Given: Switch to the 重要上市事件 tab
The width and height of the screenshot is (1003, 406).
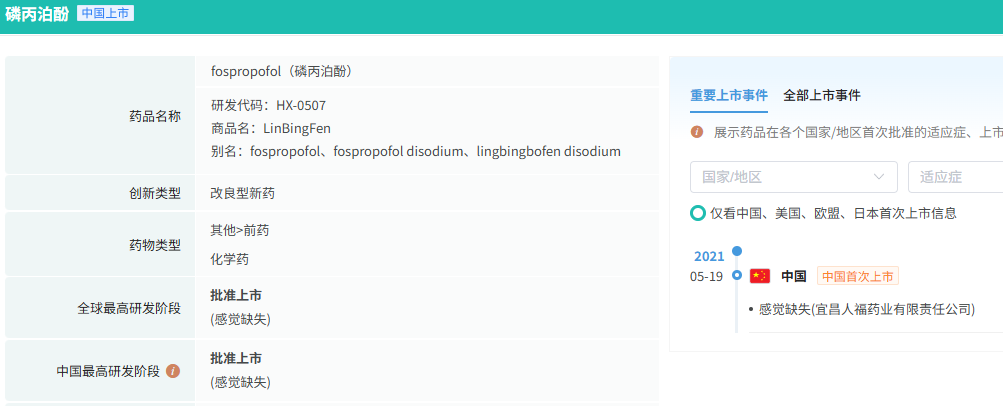Looking at the screenshot, I should (729, 95).
